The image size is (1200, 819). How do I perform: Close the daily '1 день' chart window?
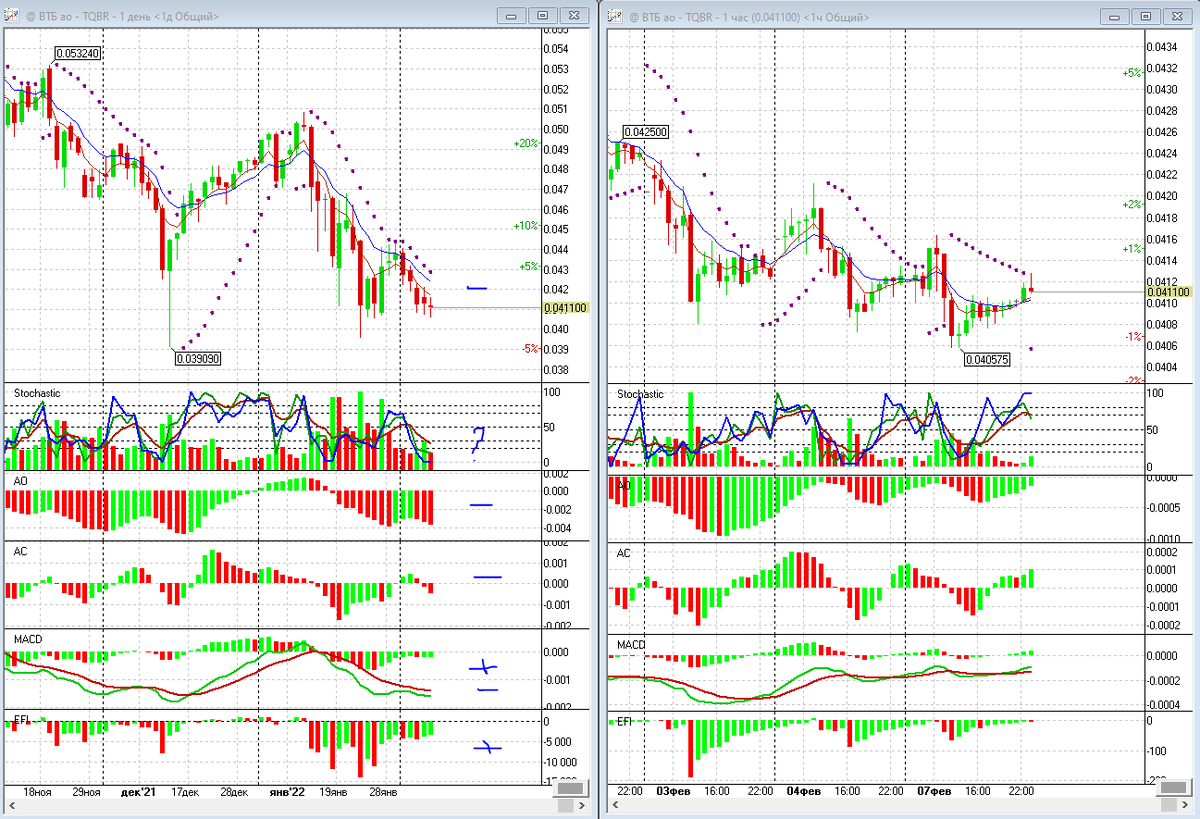tap(573, 16)
